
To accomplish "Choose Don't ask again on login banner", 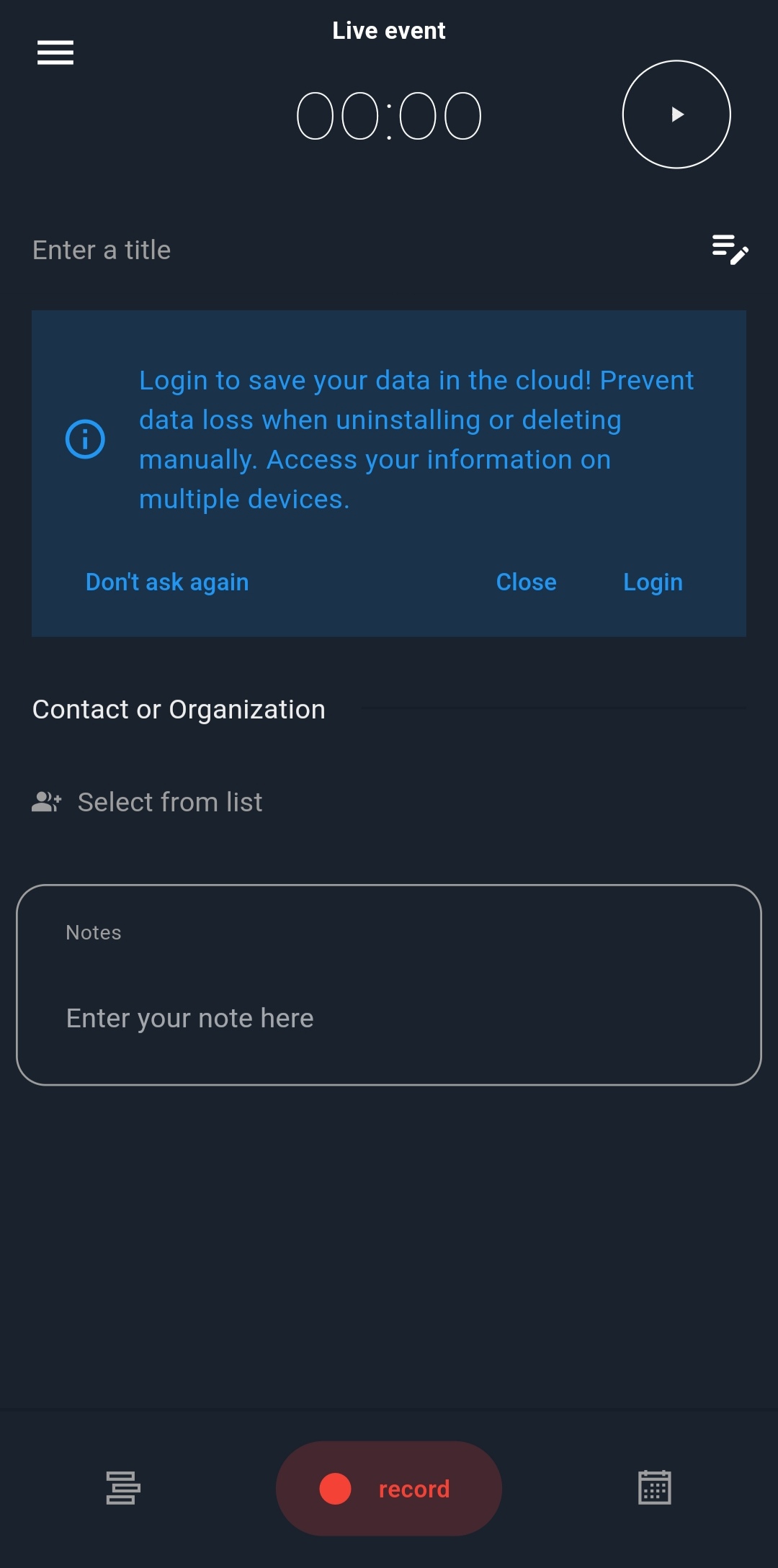I will pos(167,582).
